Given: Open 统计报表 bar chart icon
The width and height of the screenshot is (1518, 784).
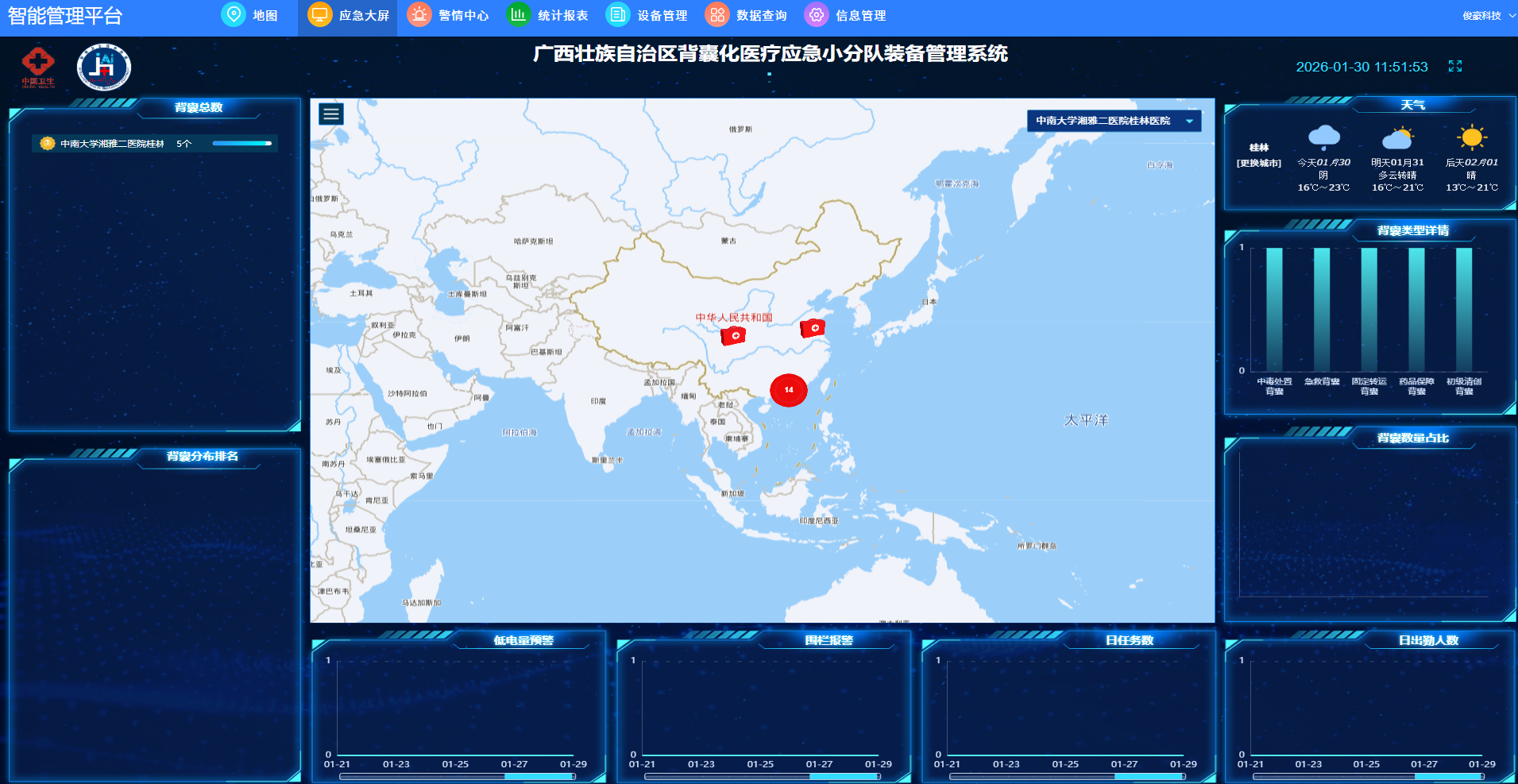Looking at the screenshot, I should 518,15.
